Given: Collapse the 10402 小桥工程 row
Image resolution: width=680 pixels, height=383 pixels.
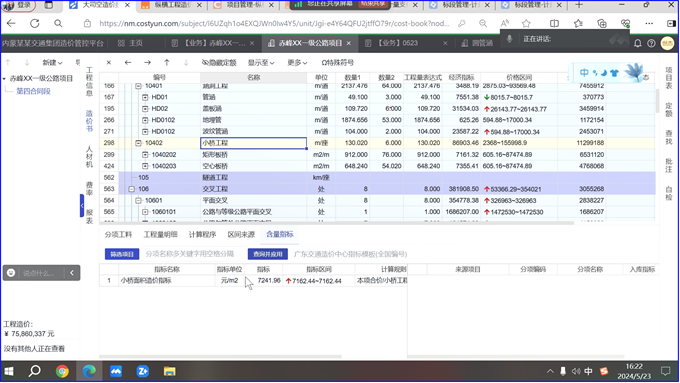Looking at the screenshot, I should 138,143.
